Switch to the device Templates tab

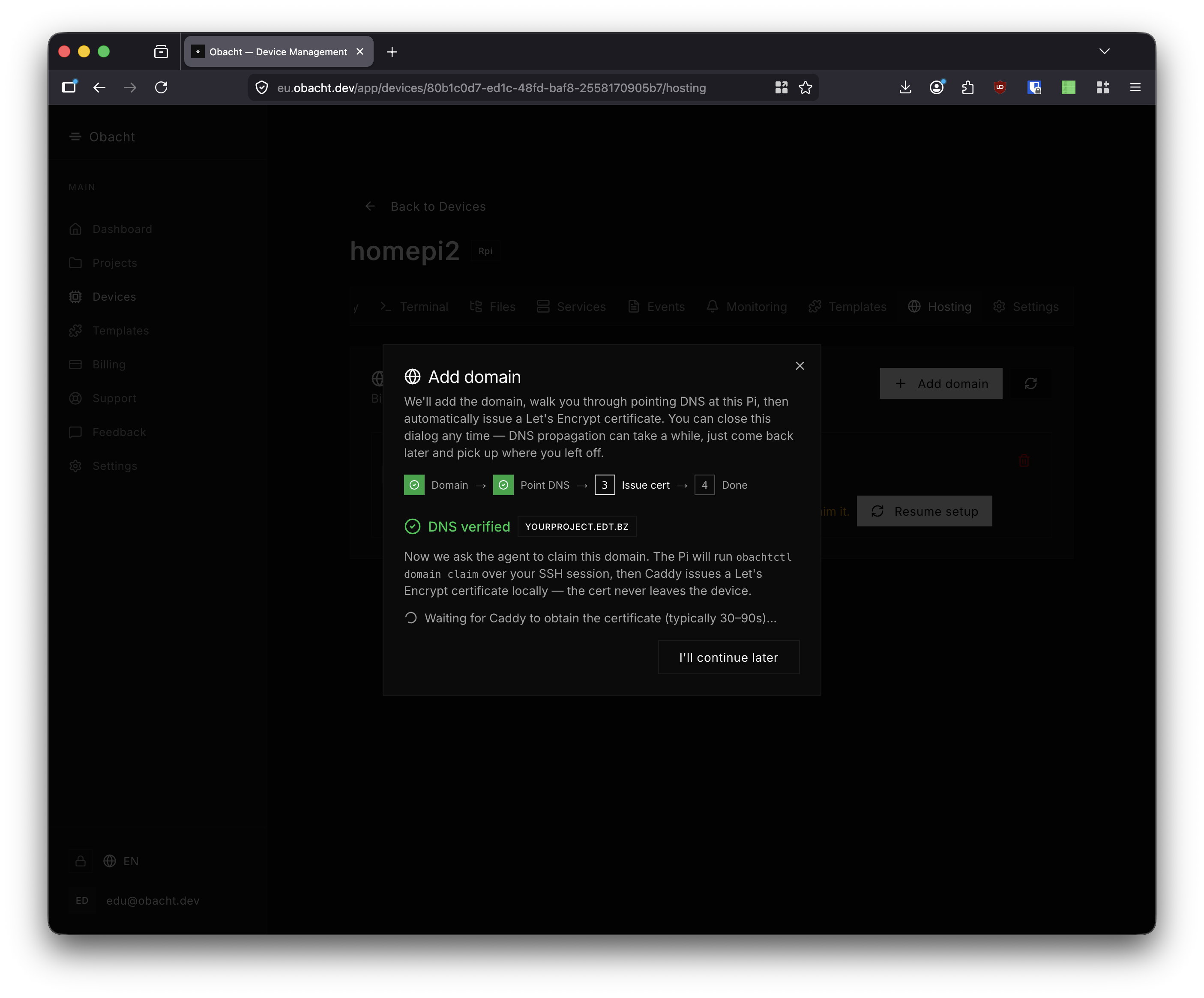click(848, 307)
